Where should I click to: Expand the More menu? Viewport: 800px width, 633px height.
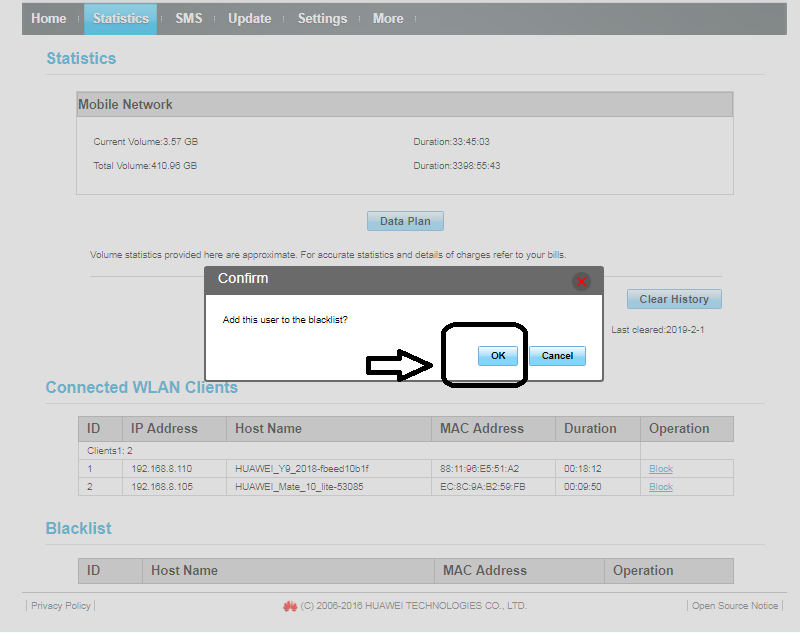click(x=388, y=19)
